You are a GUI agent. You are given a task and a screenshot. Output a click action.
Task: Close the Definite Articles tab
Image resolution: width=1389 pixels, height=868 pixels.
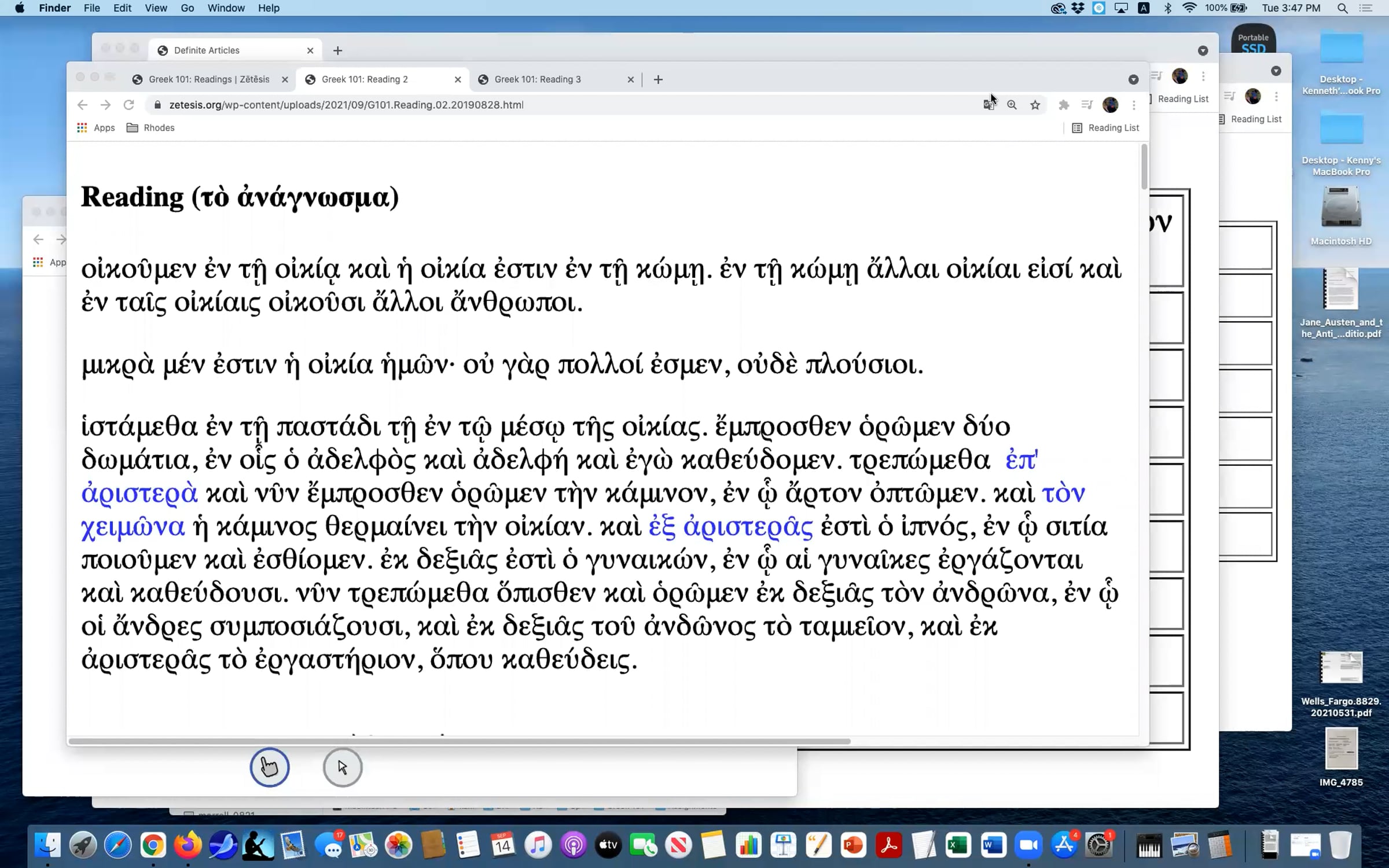[x=310, y=50]
